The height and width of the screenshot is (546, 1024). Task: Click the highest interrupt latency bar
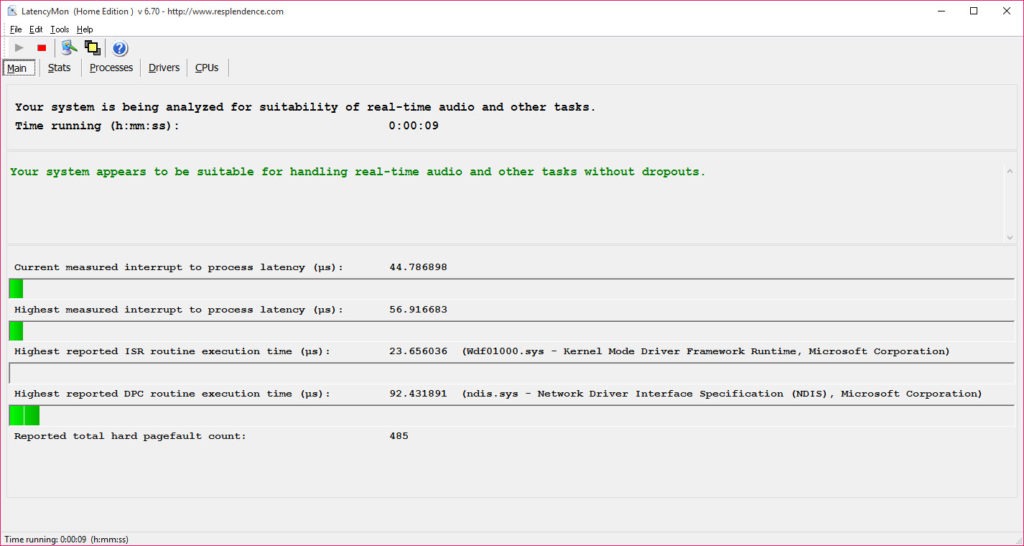pyautogui.click(x=511, y=330)
